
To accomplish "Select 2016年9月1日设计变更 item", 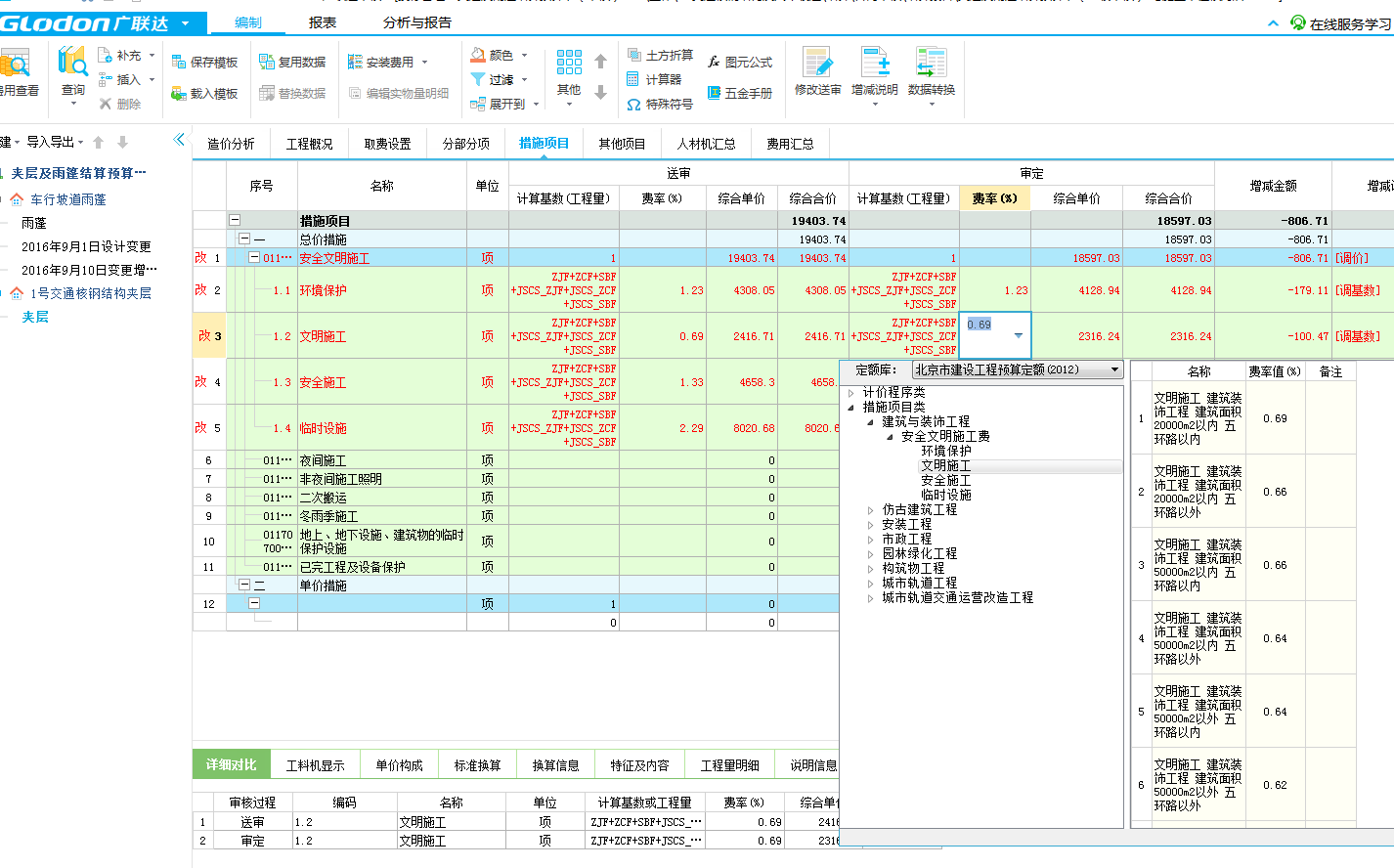I will click(x=86, y=246).
